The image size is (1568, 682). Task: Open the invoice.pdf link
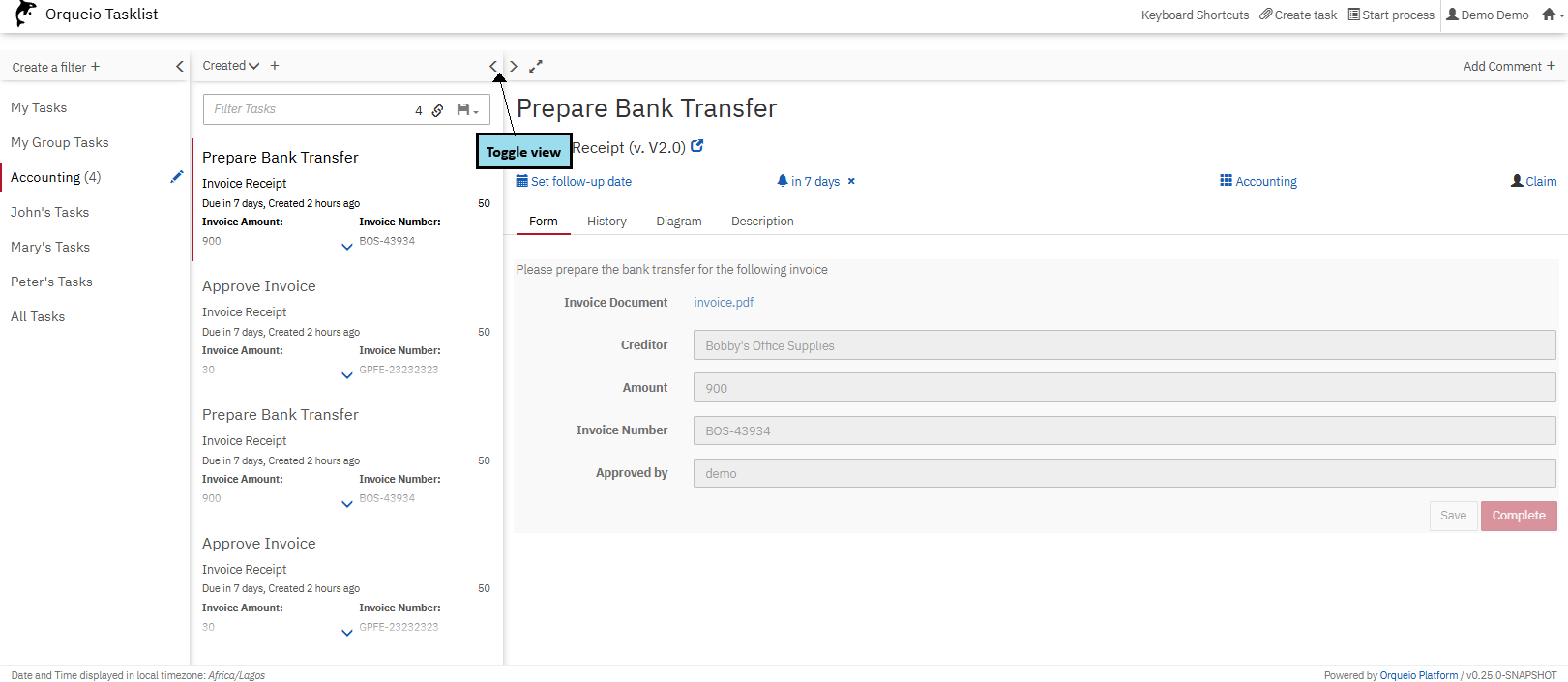pyautogui.click(x=724, y=303)
